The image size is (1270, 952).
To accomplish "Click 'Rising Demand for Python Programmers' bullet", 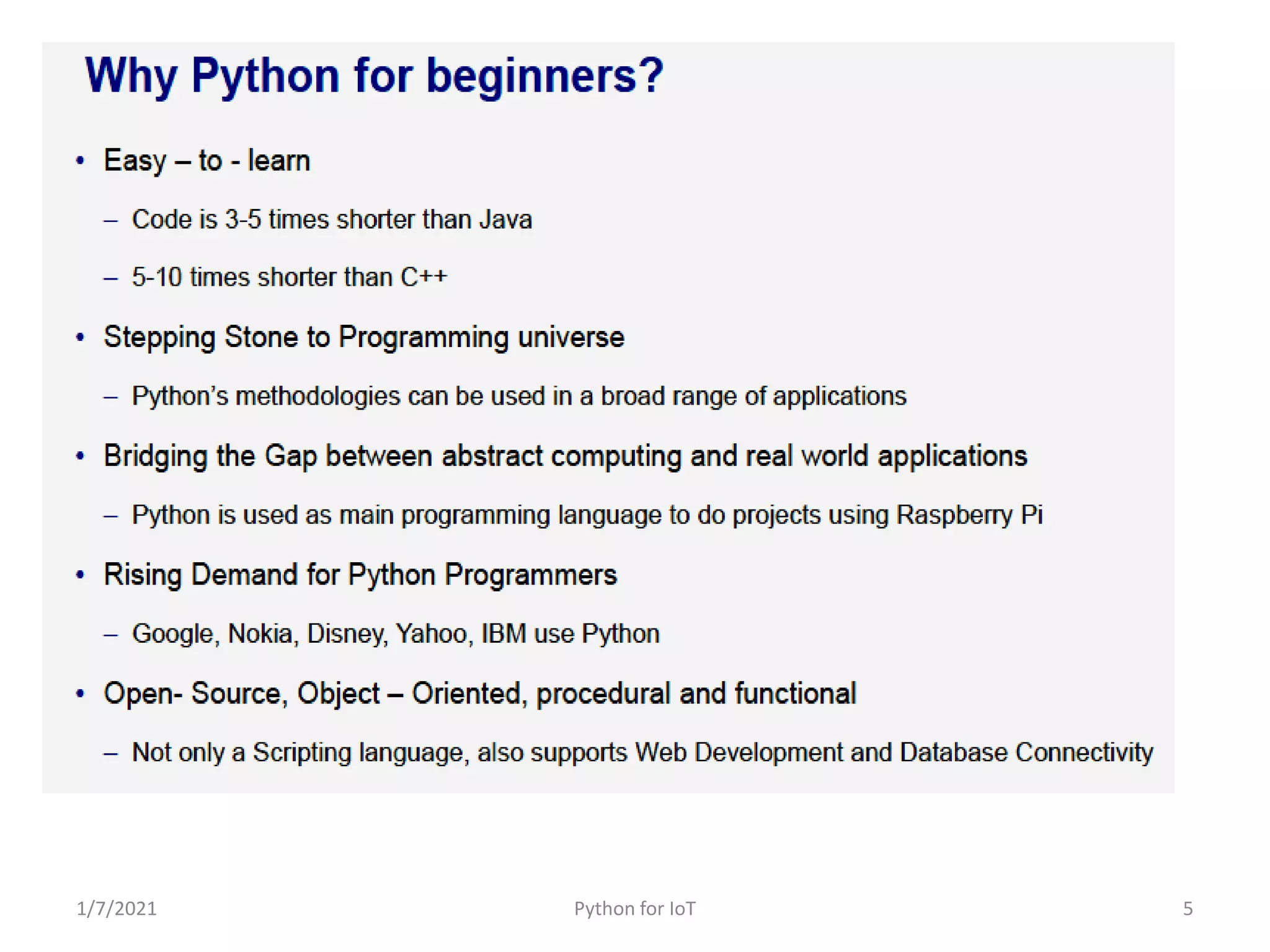I will click(360, 575).
